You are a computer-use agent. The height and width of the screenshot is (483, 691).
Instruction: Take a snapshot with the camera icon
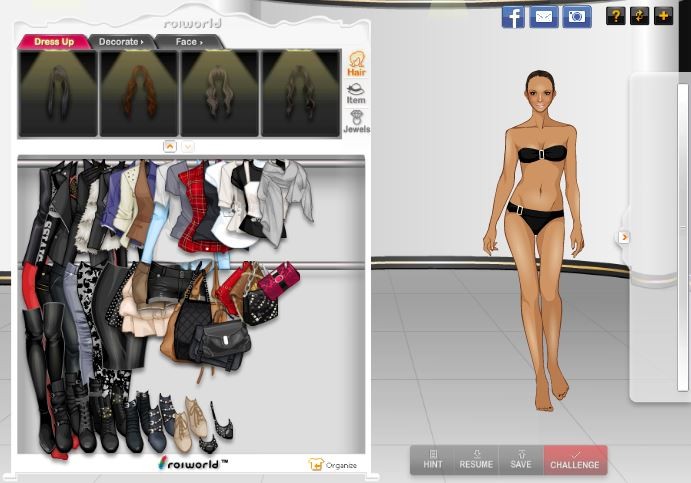click(575, 16)
